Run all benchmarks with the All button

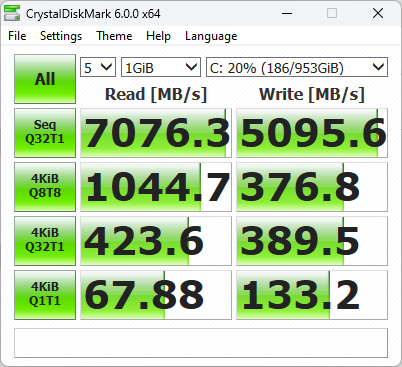pos(45,79)
